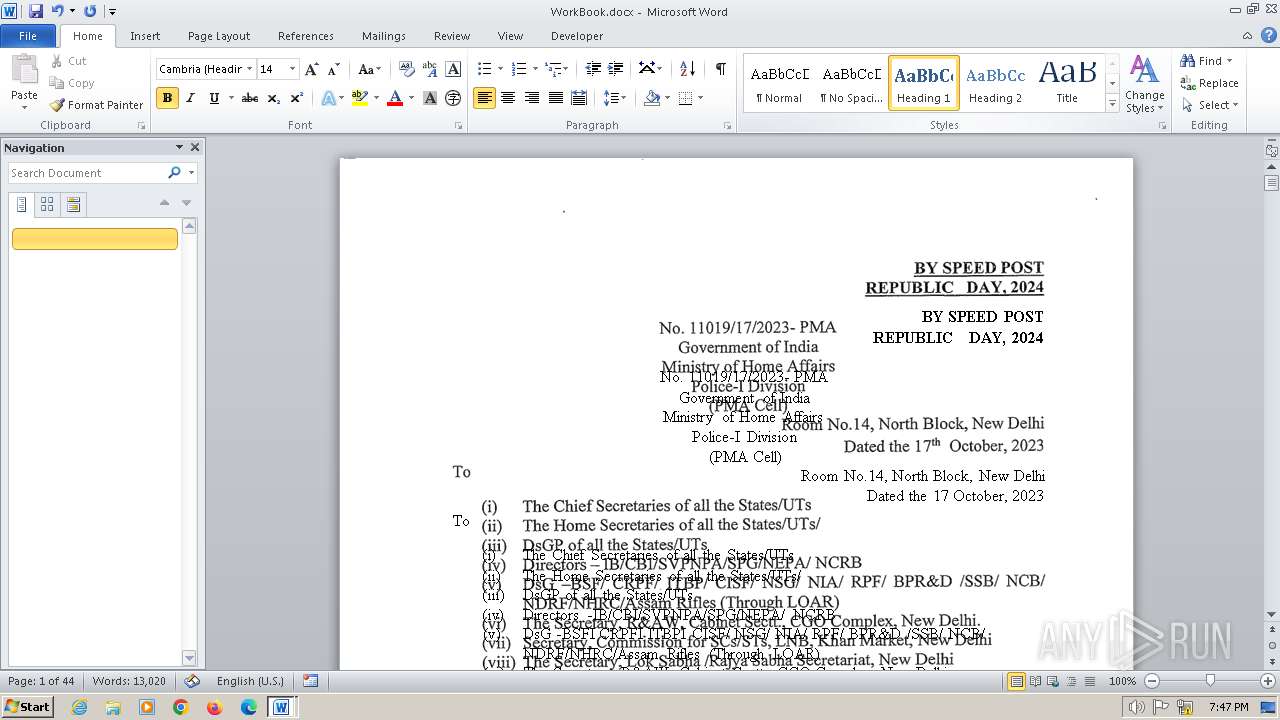Open the Find dropdown arrow
1280x720 pixels.
1229,61
